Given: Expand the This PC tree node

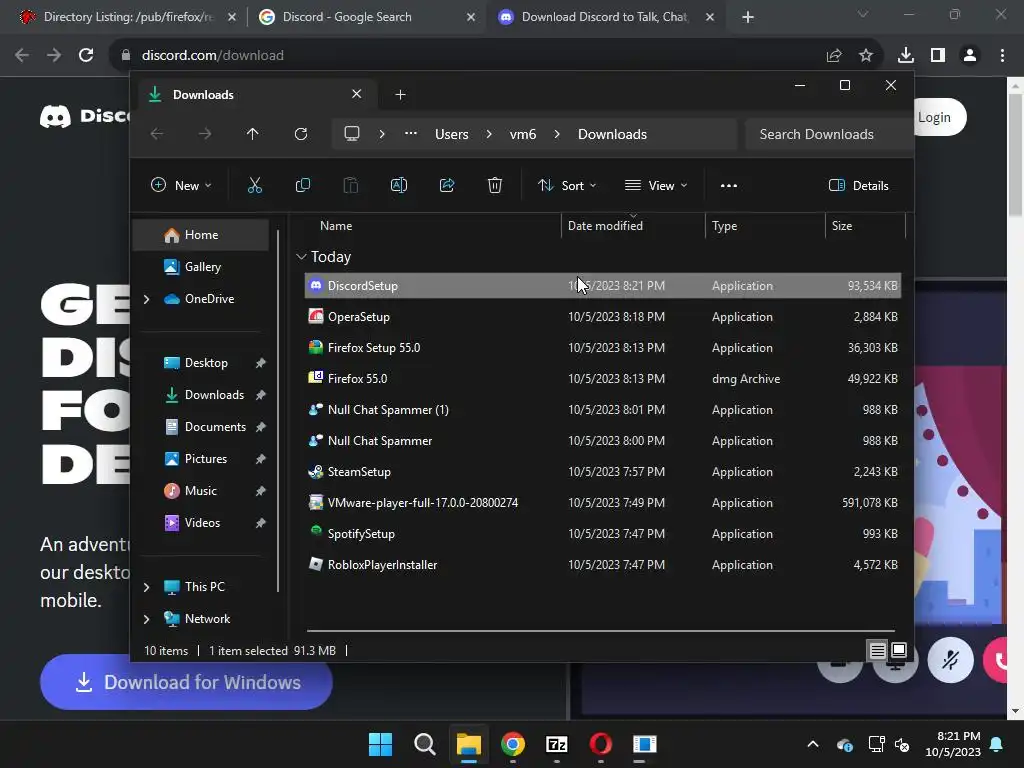Looking at the screenshot, I should 146,587.
